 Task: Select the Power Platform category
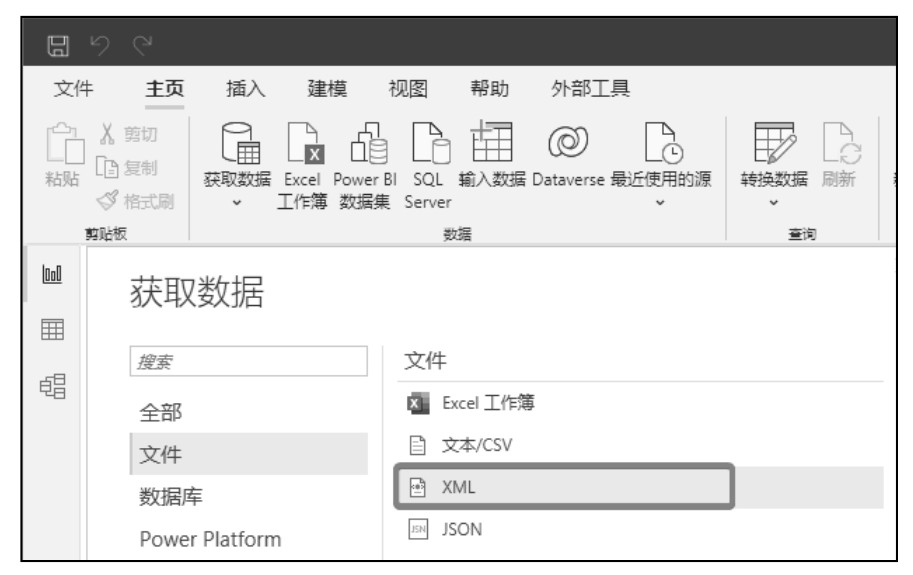pos(210,539)
